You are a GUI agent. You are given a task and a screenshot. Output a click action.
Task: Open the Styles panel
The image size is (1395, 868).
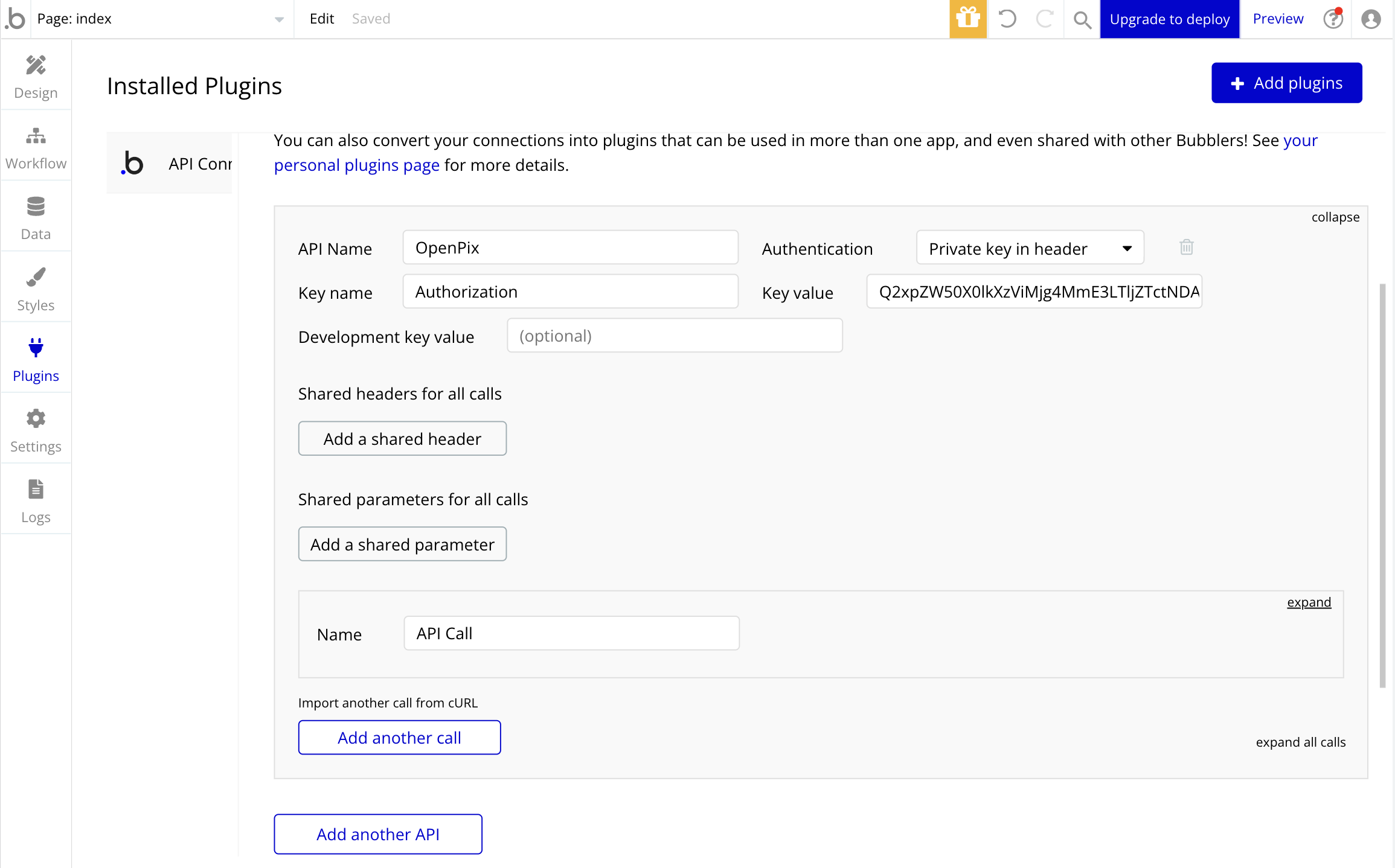pos(36,287)
